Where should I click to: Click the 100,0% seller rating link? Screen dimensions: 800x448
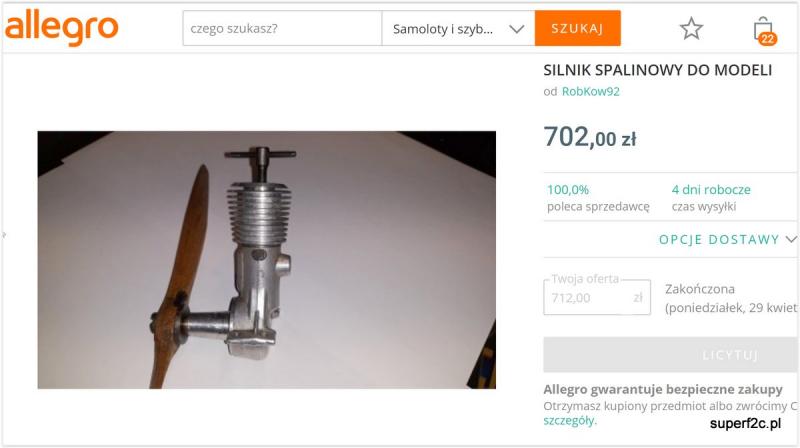coord(568,190)
